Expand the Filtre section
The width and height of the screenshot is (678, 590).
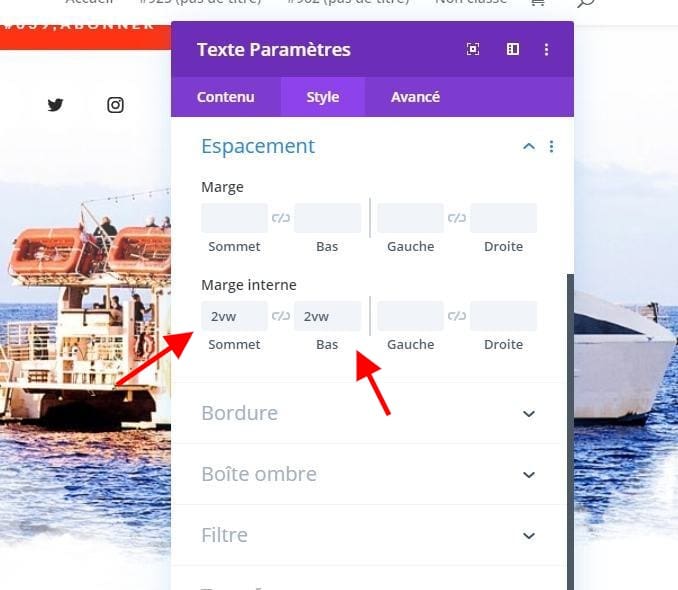(369, 535)
